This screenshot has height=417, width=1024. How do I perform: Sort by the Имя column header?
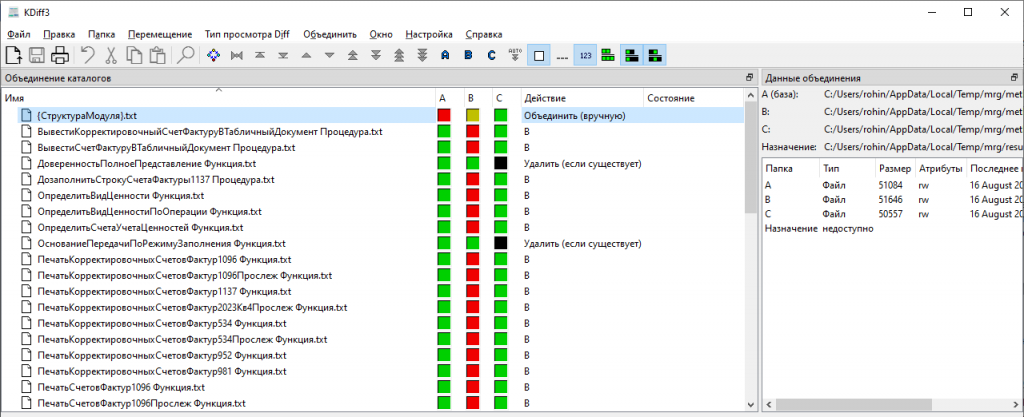click(x=218, y=98)
